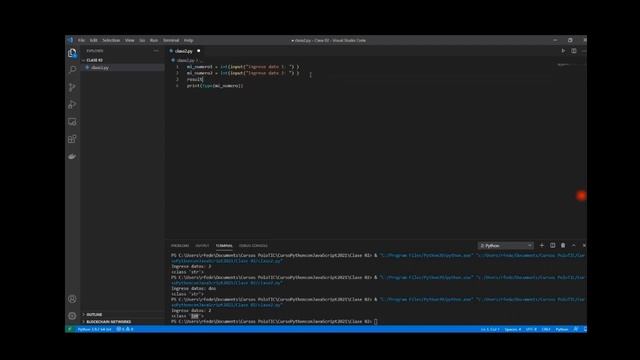The height and width of the screenshot is (360, 640).
Task: Change the end-of-line sequence CRLF
Action: (x=546, y=329)
